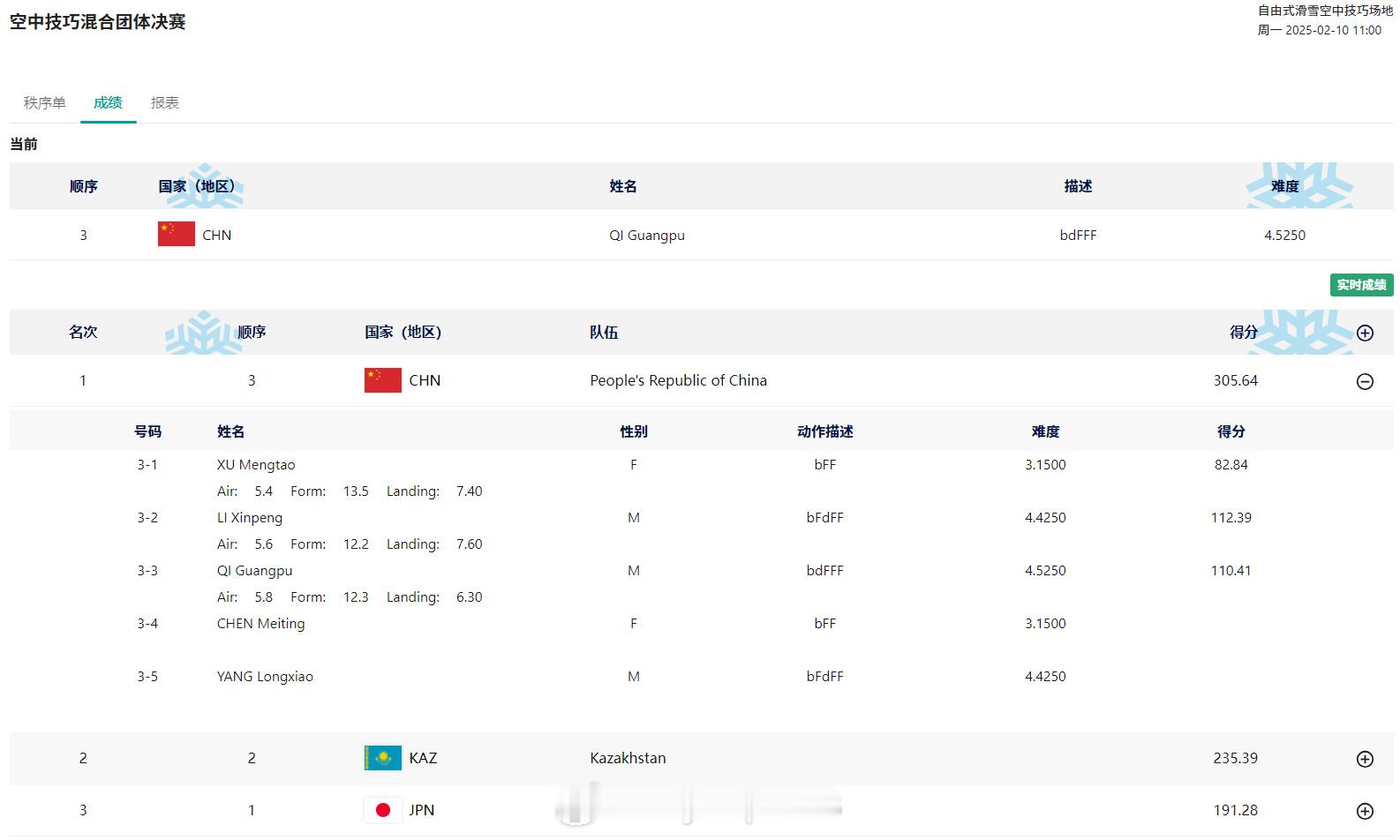1400x840 pixels.
Task: Select athlete name LI Xinpeng
Action: click(x=250, y=518)
